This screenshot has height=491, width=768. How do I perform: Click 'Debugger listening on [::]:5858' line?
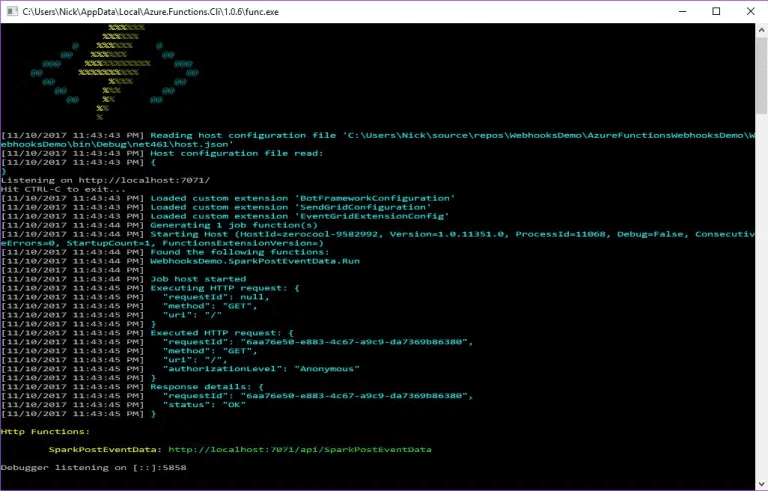(x=94, y=467)
